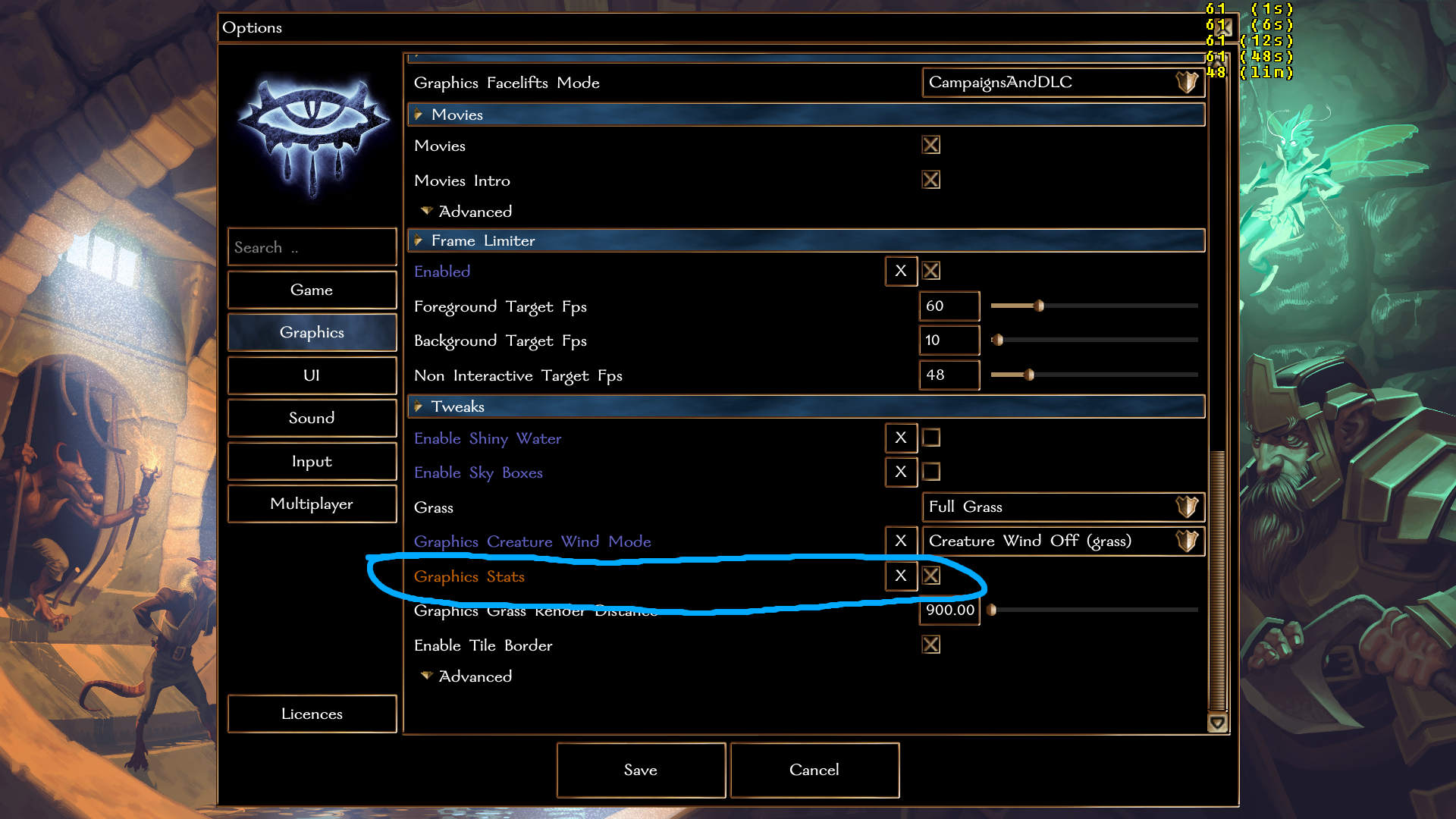This screenshot has width=1456, height=819.
Task: Reset Enable Sky Boxes with its X button
Action: (901, 472)
